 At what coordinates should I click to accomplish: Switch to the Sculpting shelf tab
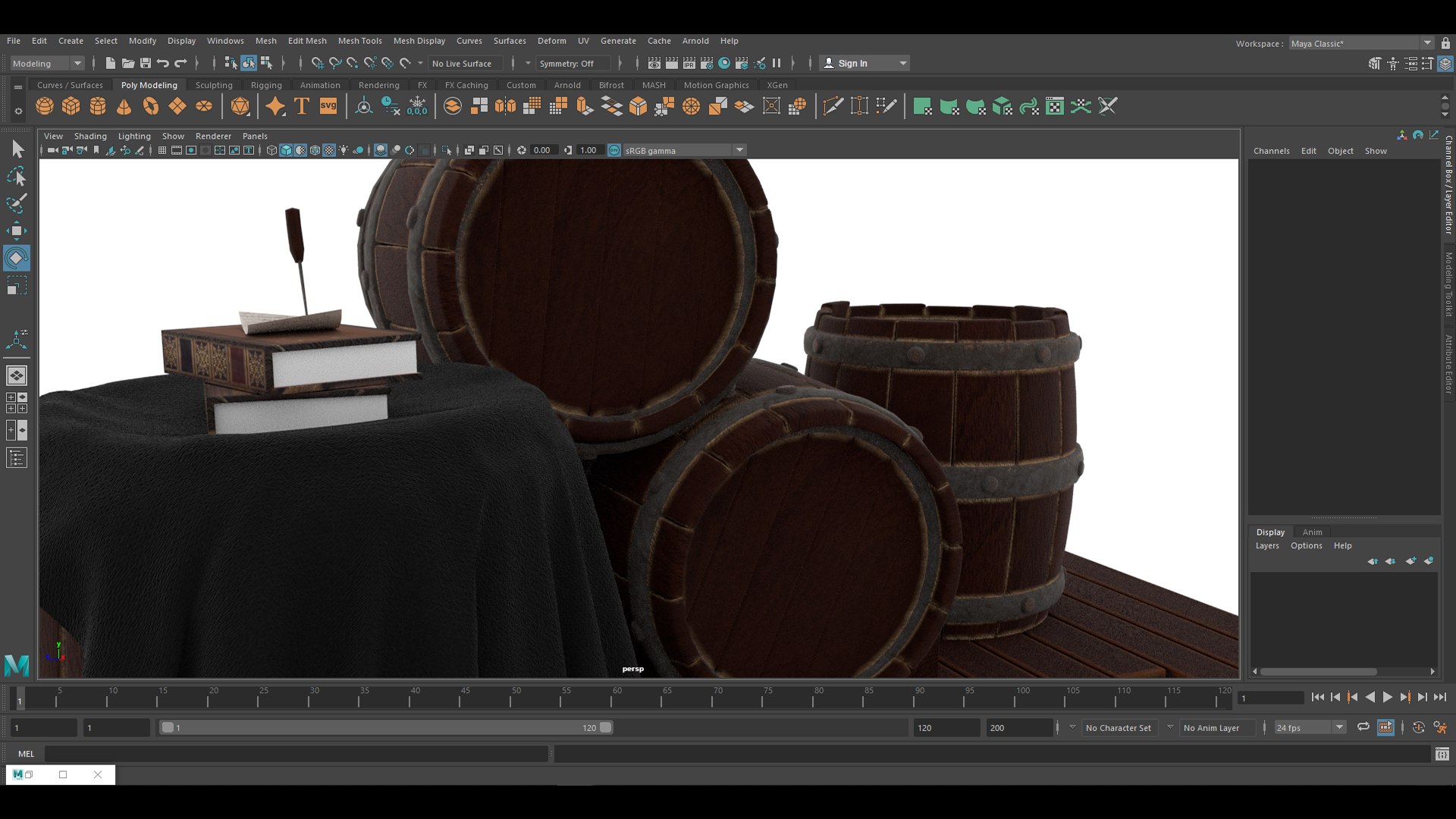point(214,85)
